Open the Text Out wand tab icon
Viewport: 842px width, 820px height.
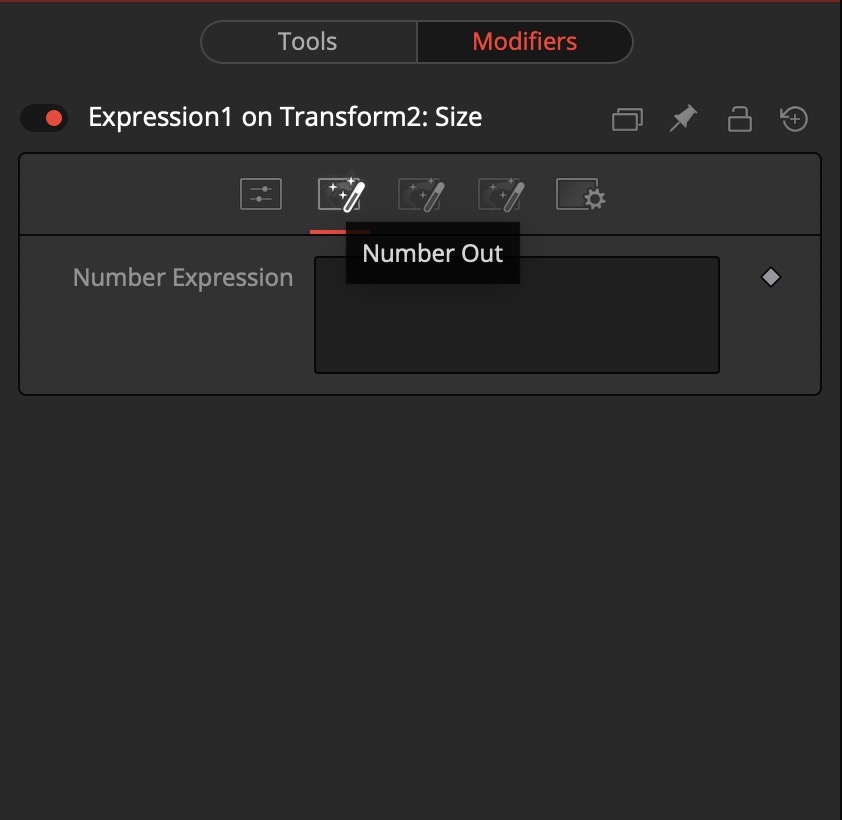coord(501,194)
